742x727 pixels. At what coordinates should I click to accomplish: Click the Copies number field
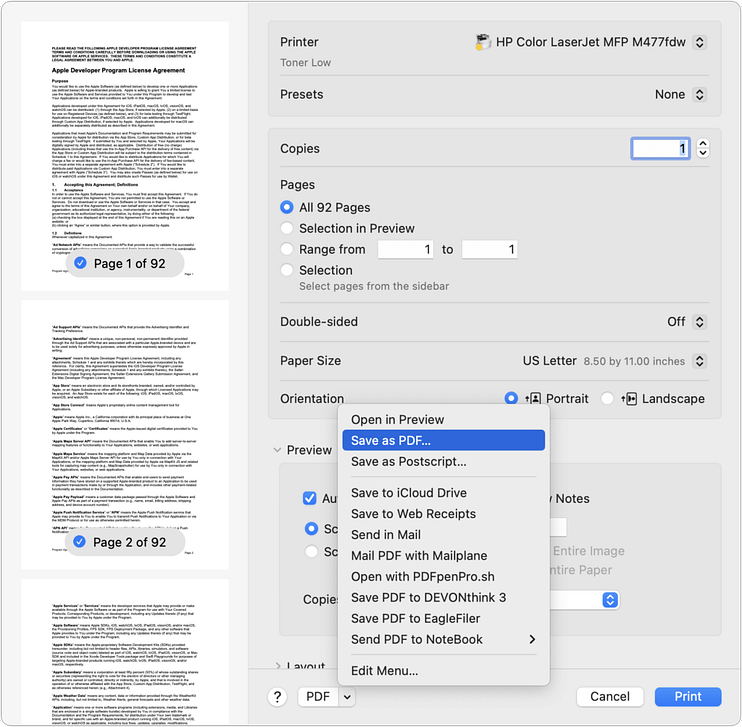(x=661, y=149)
